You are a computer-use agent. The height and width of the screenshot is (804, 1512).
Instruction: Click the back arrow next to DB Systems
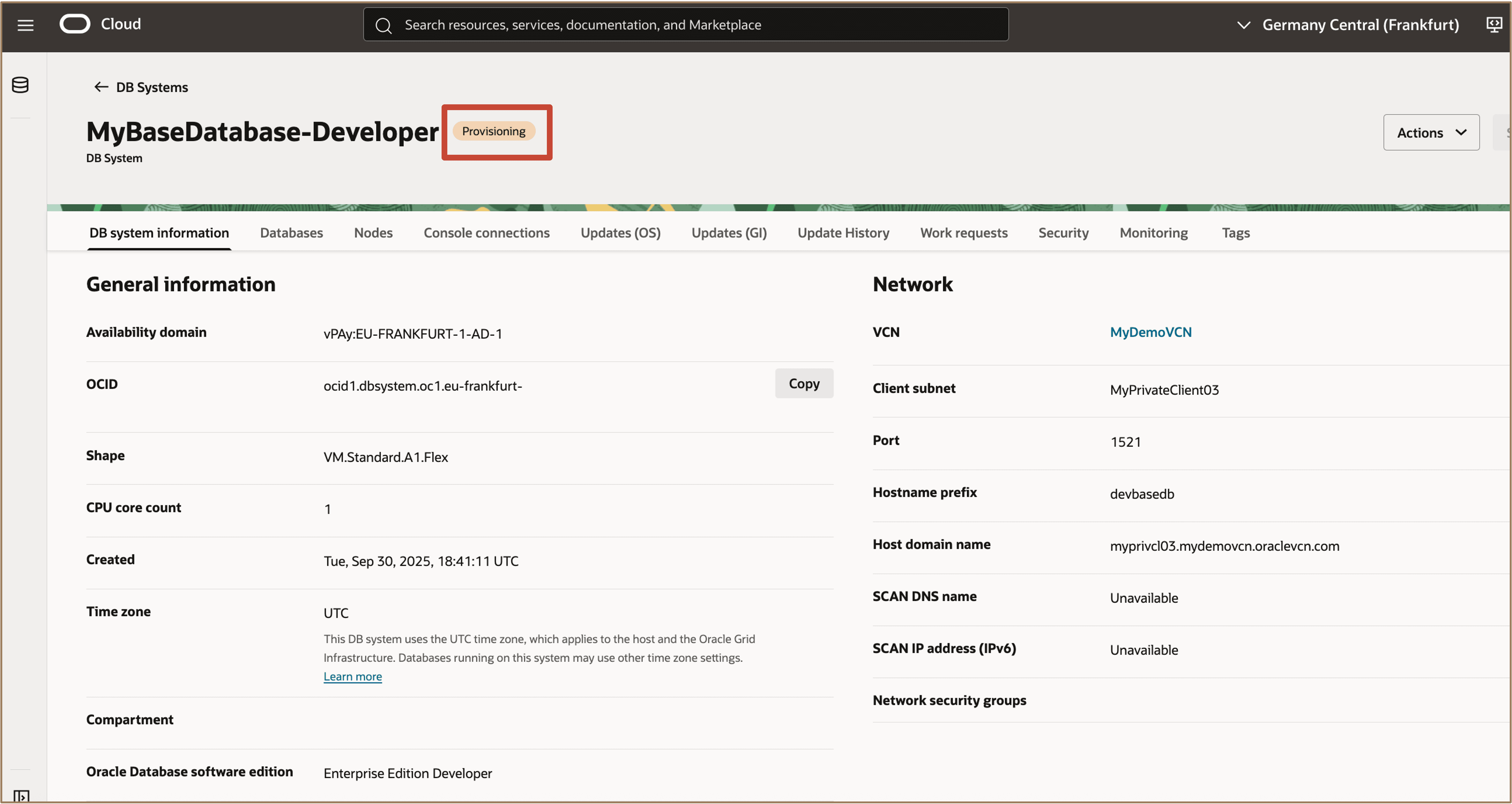(101, 87)
